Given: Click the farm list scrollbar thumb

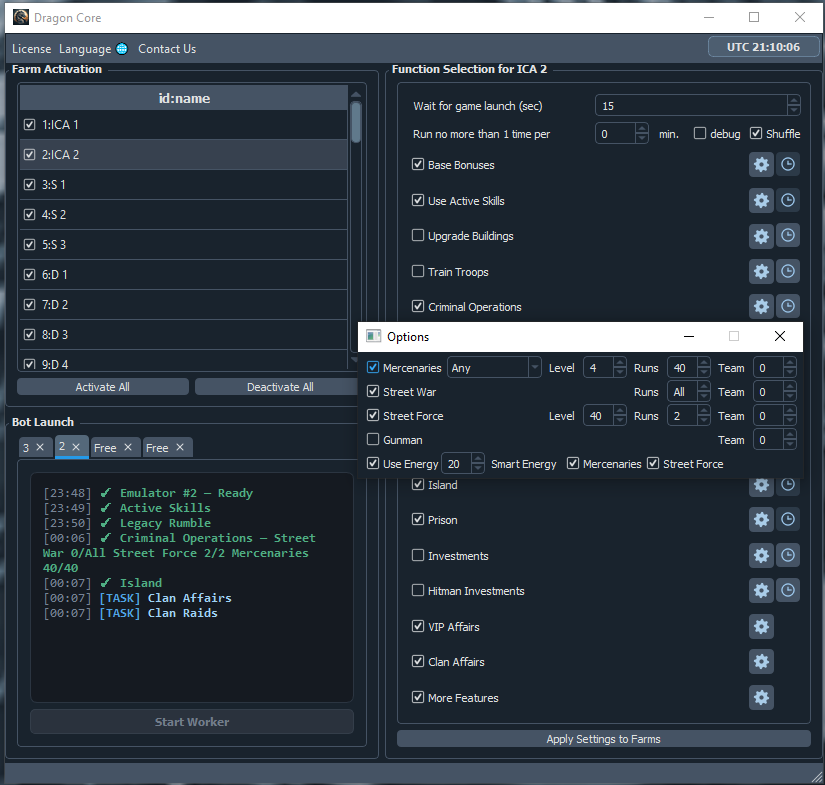Looking at the screenshot, I should pyautogui.click(x=356, y=122).
